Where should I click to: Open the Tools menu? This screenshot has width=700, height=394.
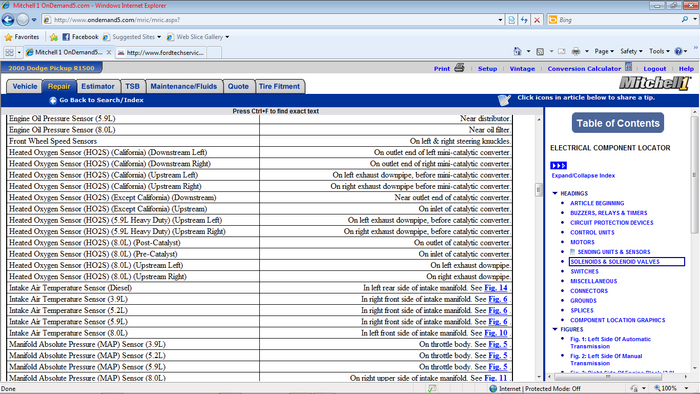point(659,51)
